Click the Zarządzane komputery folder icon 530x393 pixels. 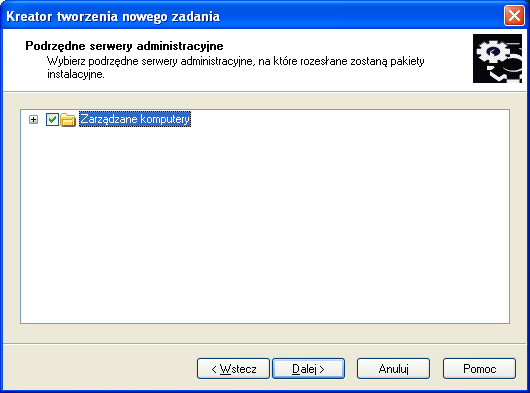68,120
